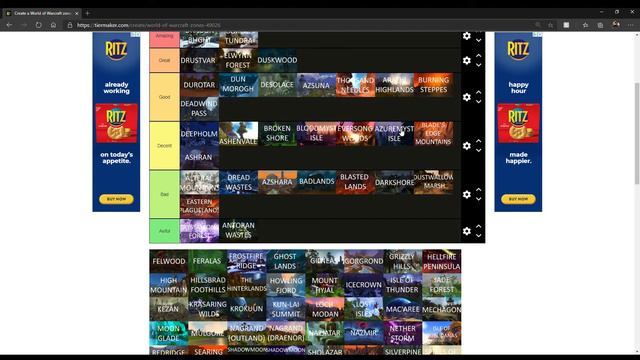Select the Ashenvale zone tile
Image resolution: width=640 pixels, height=360 pixels.
pos(238,133)
